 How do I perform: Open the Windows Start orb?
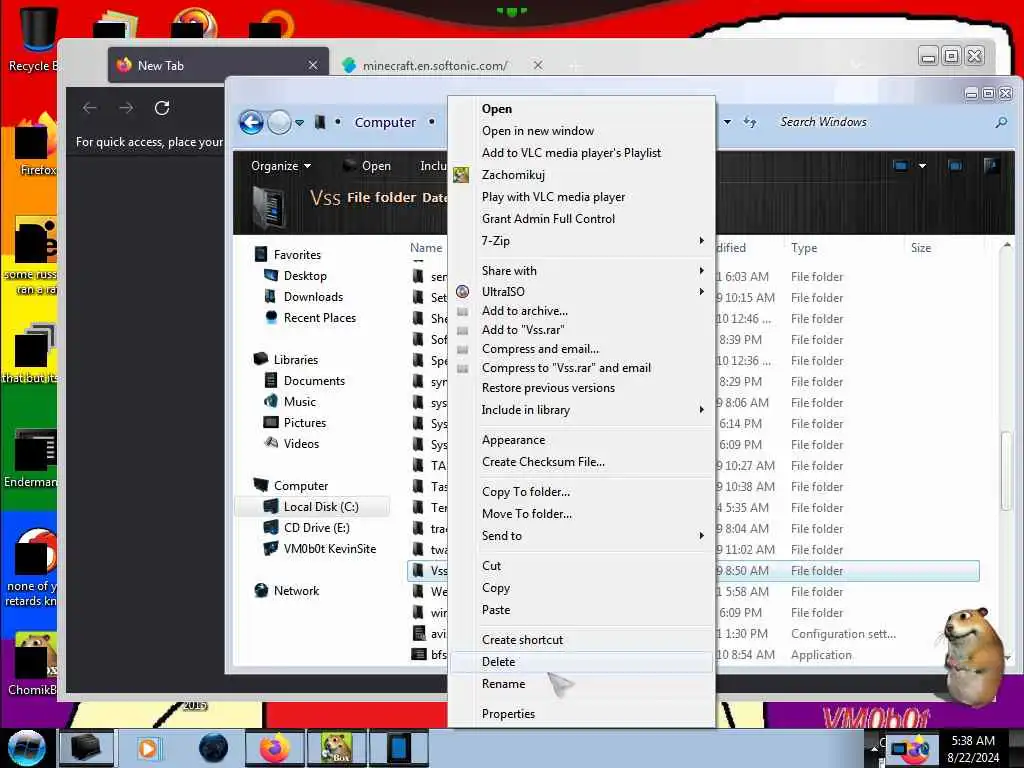[x=25, y=748]
